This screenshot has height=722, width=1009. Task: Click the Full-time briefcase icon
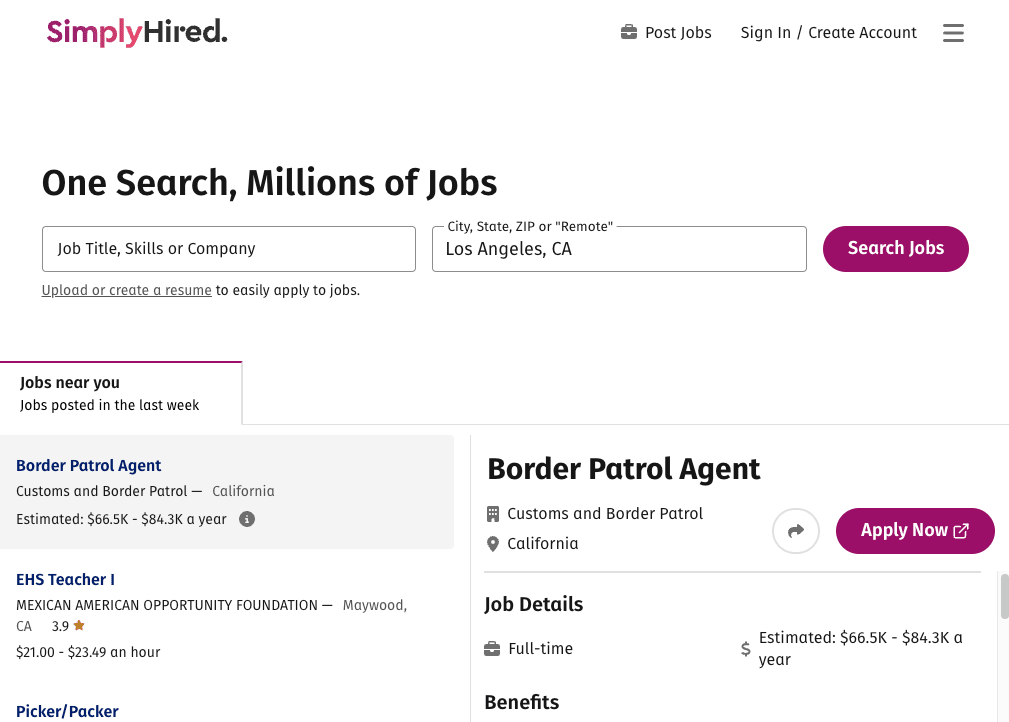click(x=492, y=649)
